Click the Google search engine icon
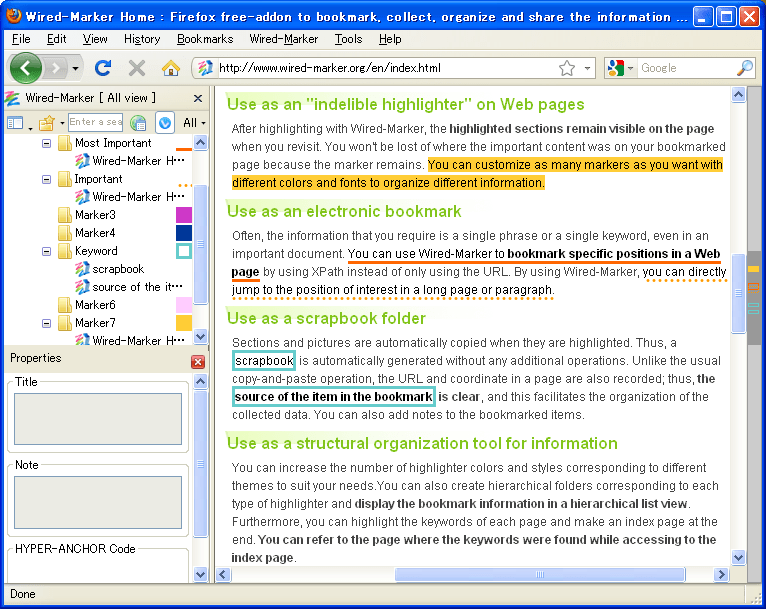Viewport: 766px width, 609px height. (x=616, y=68)
